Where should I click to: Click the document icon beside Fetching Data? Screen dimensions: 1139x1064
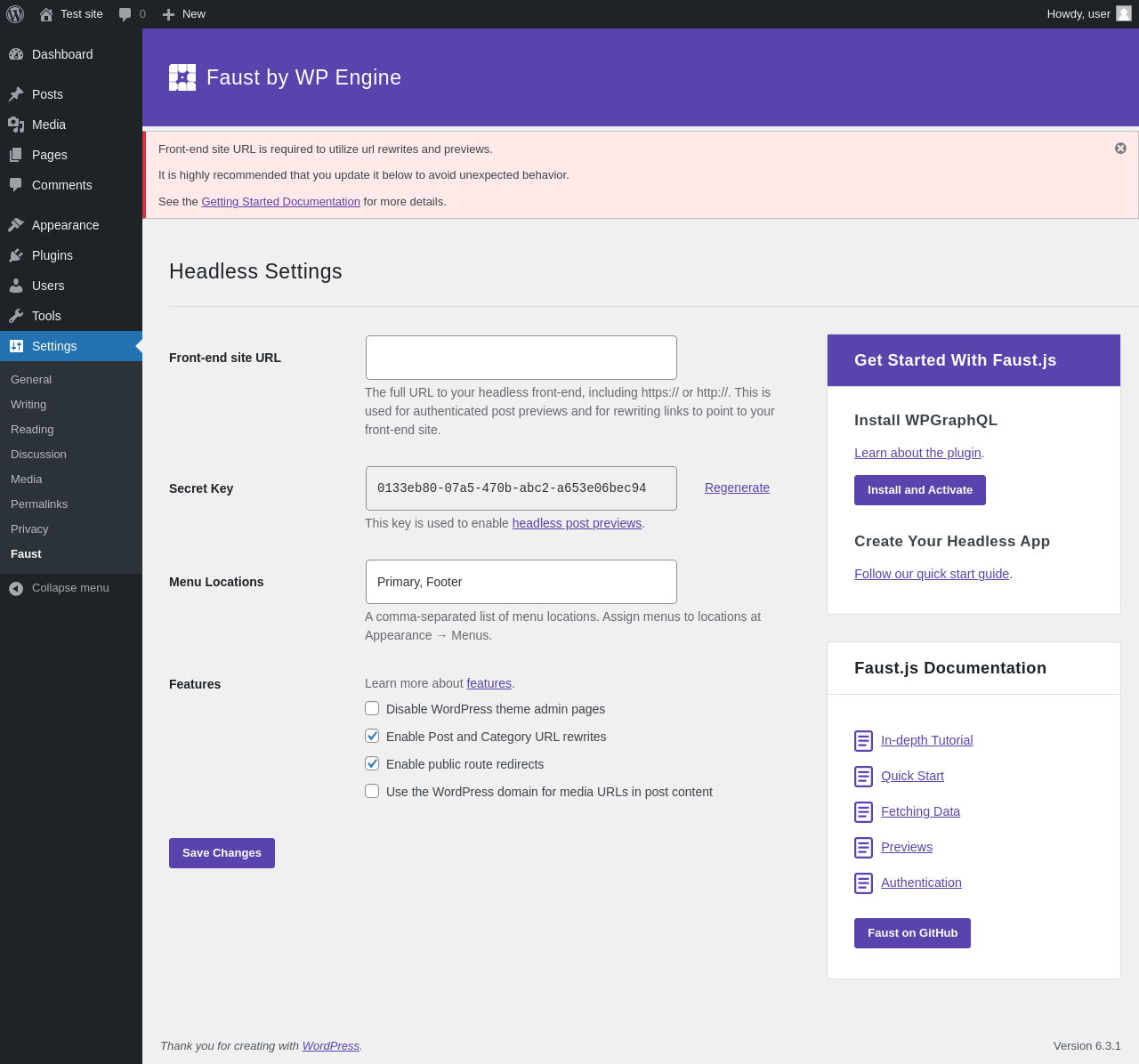click(863, 812)
